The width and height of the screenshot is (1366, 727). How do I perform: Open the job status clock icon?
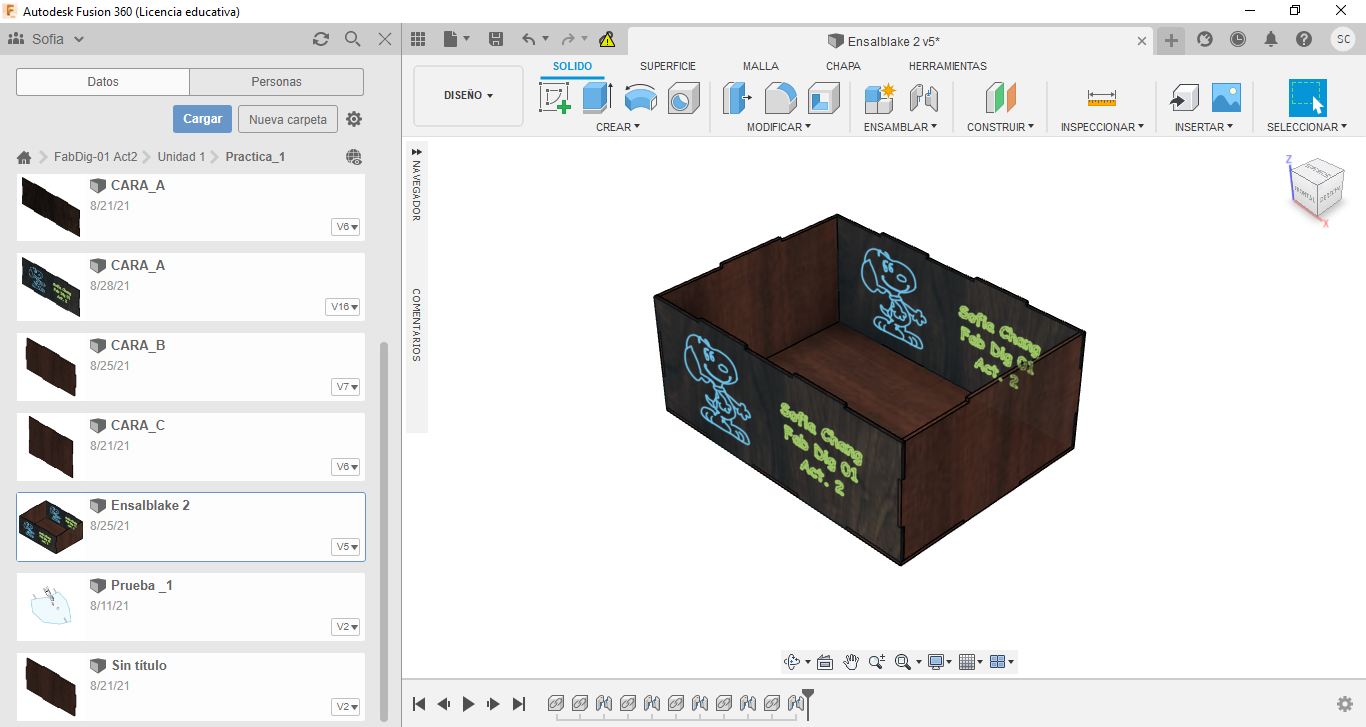click(x=1238, y=39)
